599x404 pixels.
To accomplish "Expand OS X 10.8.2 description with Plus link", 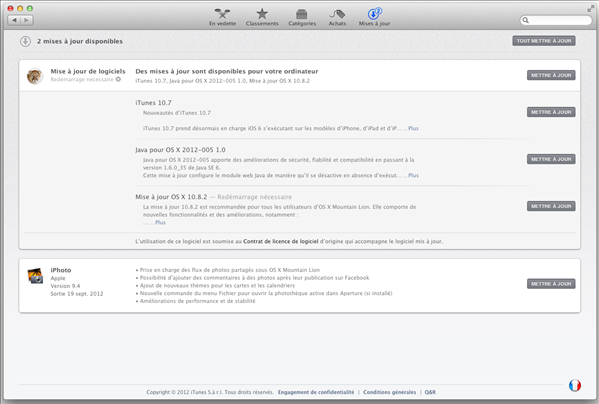I will (160, 222).
